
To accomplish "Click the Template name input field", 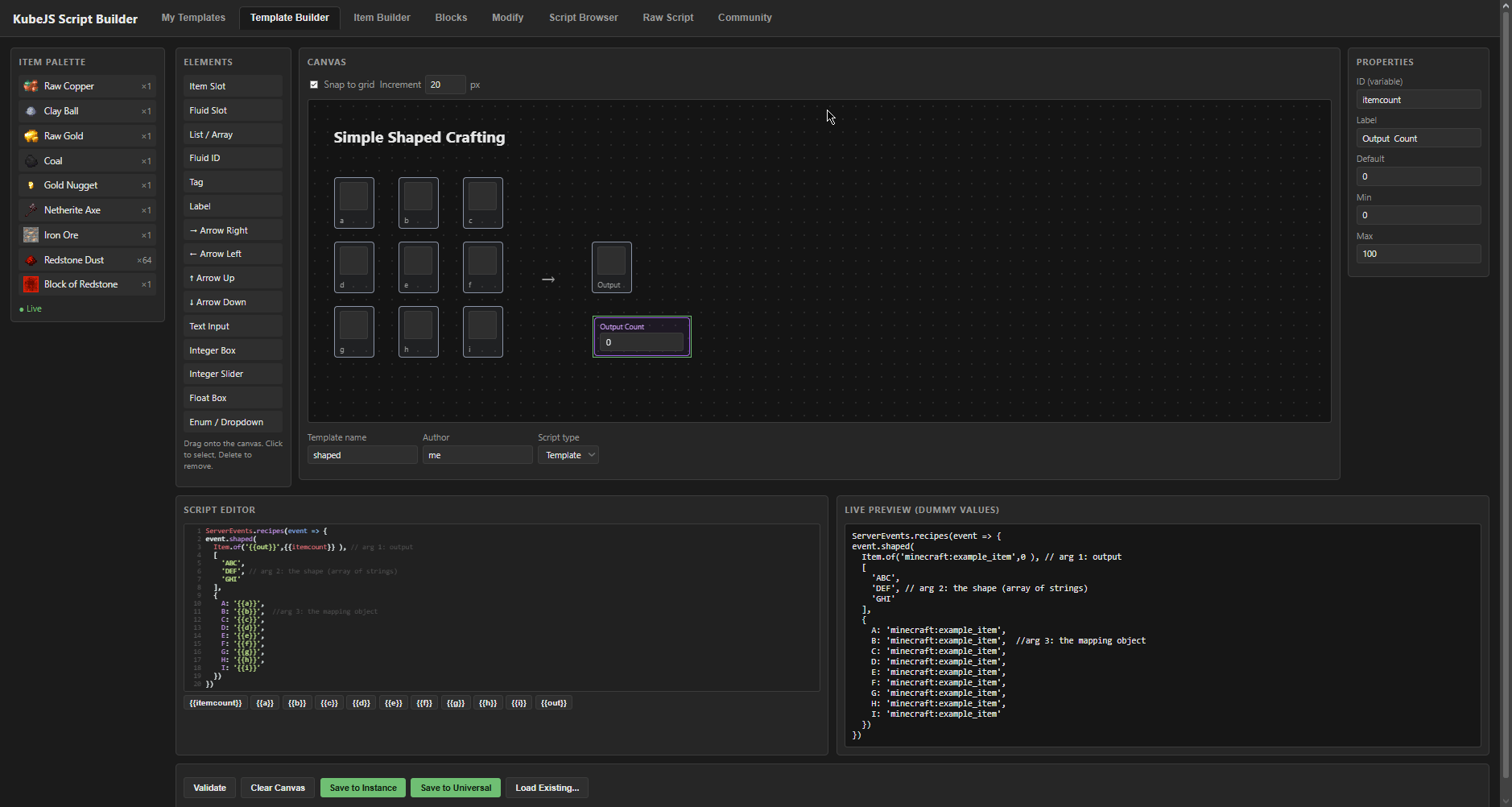I will pyautogui.click(x=362, y=455).
